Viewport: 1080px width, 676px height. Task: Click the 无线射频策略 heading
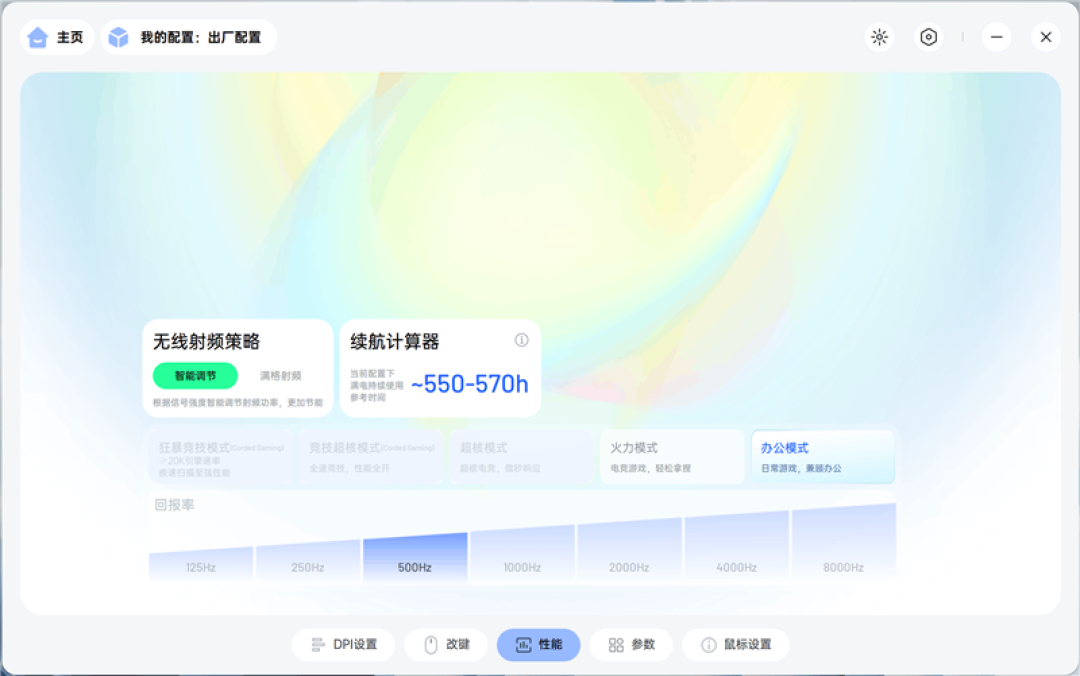click(x=207, y=342)
